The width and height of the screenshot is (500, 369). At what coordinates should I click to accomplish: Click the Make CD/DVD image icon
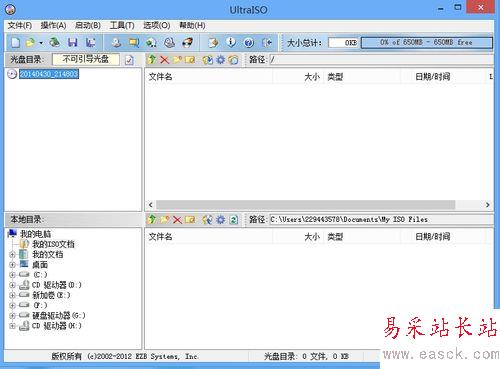pyautogui.click(x=116, y=42)
